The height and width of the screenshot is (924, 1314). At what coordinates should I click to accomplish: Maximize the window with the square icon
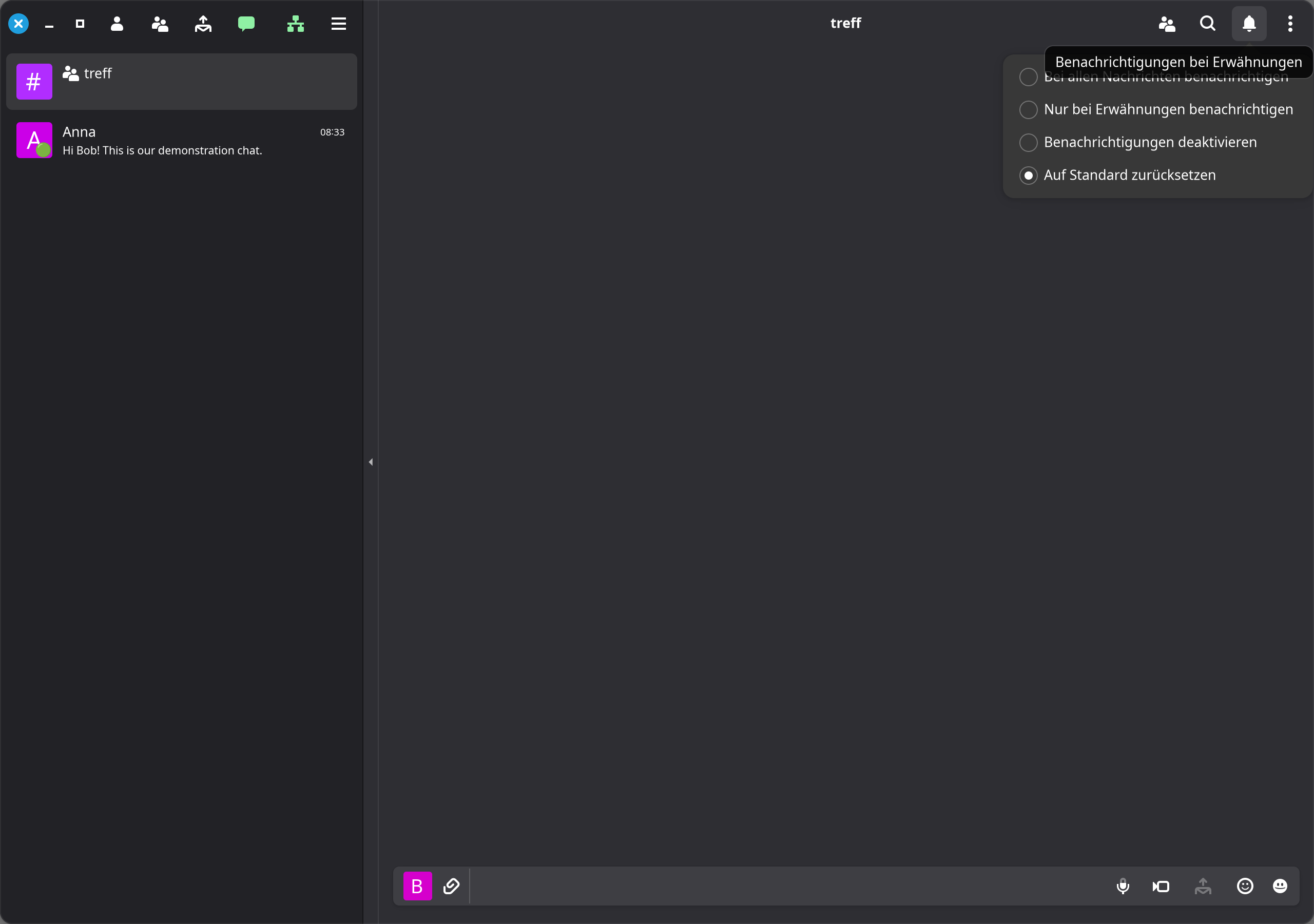pyautogui.click(x=80, y=24)
